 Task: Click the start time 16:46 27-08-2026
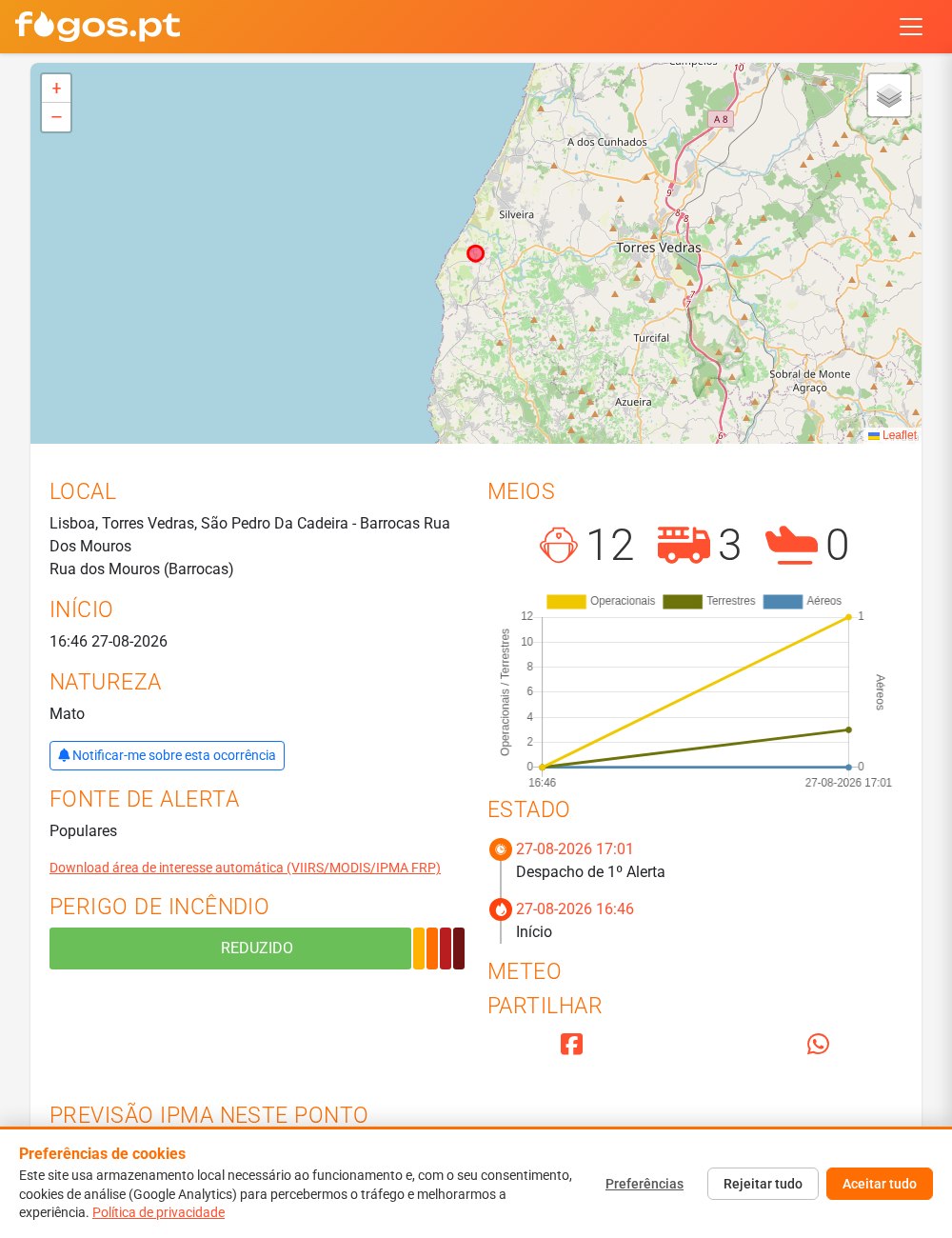tap(109, 642)
